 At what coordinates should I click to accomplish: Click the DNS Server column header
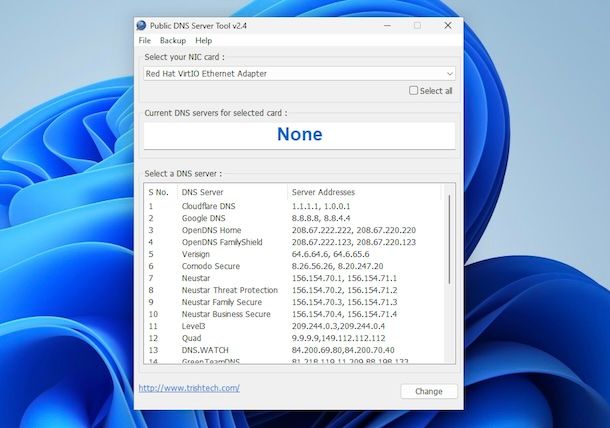pyautogui.click(x=232, y=192)
